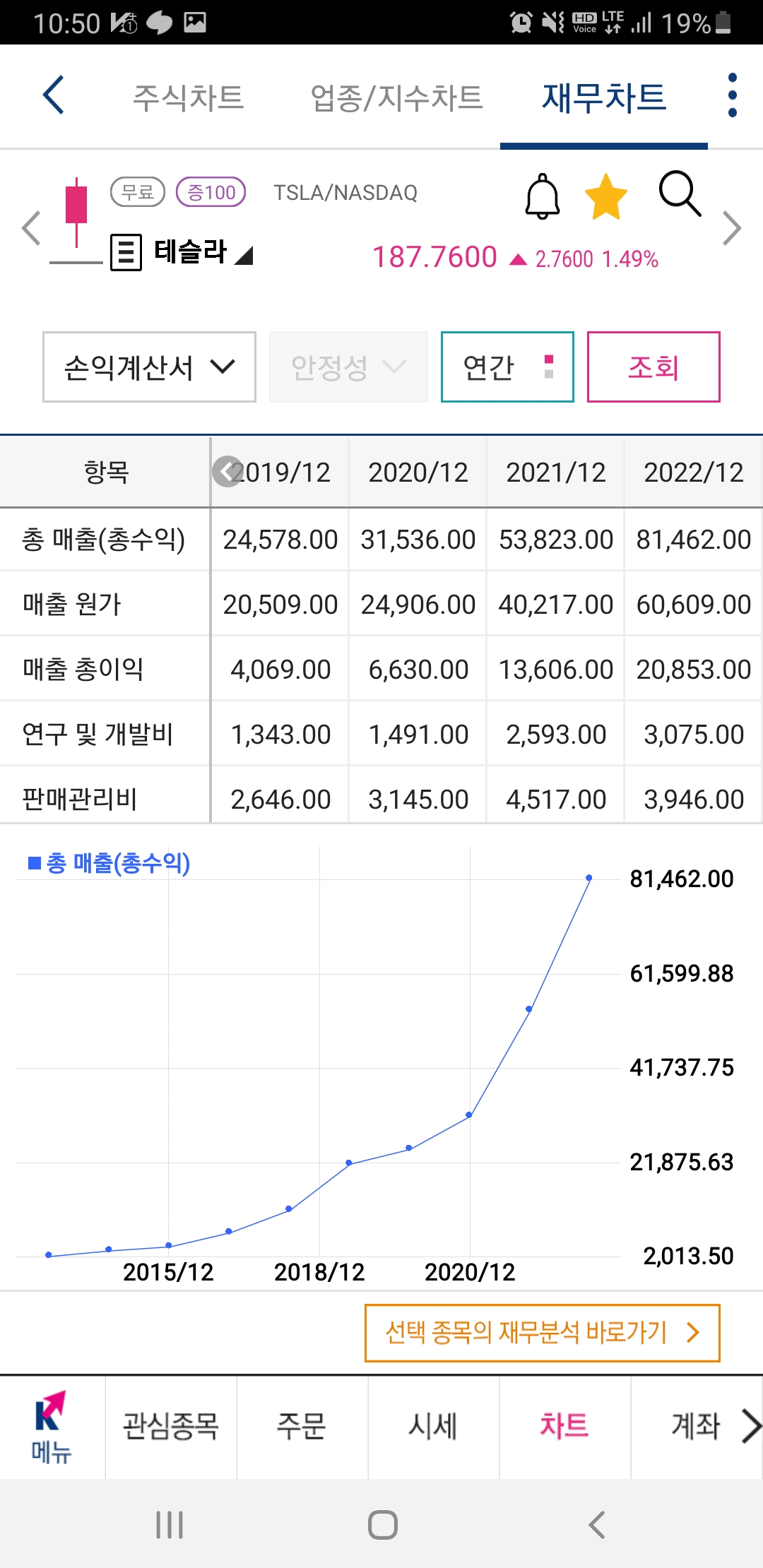Screen dimensions: 763x1568
Task: Select the 항목 column header
Action: click(106, 472)
